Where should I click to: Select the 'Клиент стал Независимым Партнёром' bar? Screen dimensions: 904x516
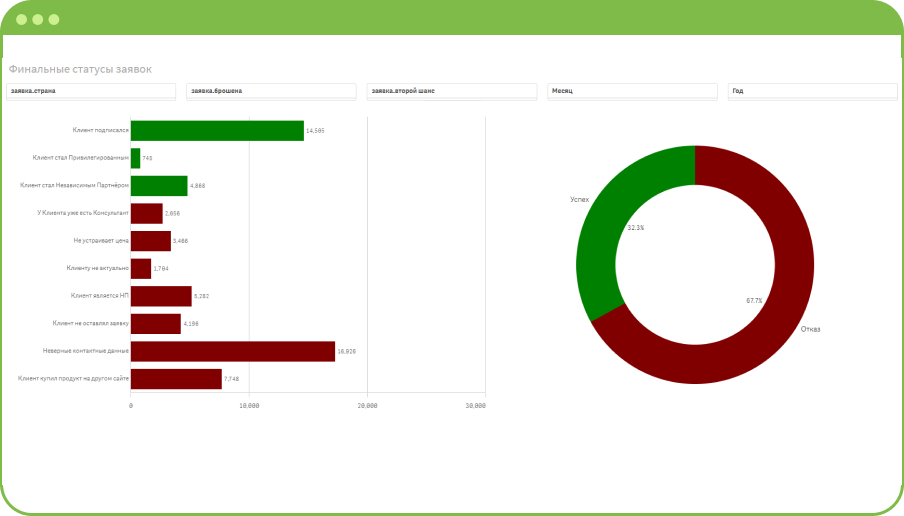pyautogui.click(x=159, y=186)
